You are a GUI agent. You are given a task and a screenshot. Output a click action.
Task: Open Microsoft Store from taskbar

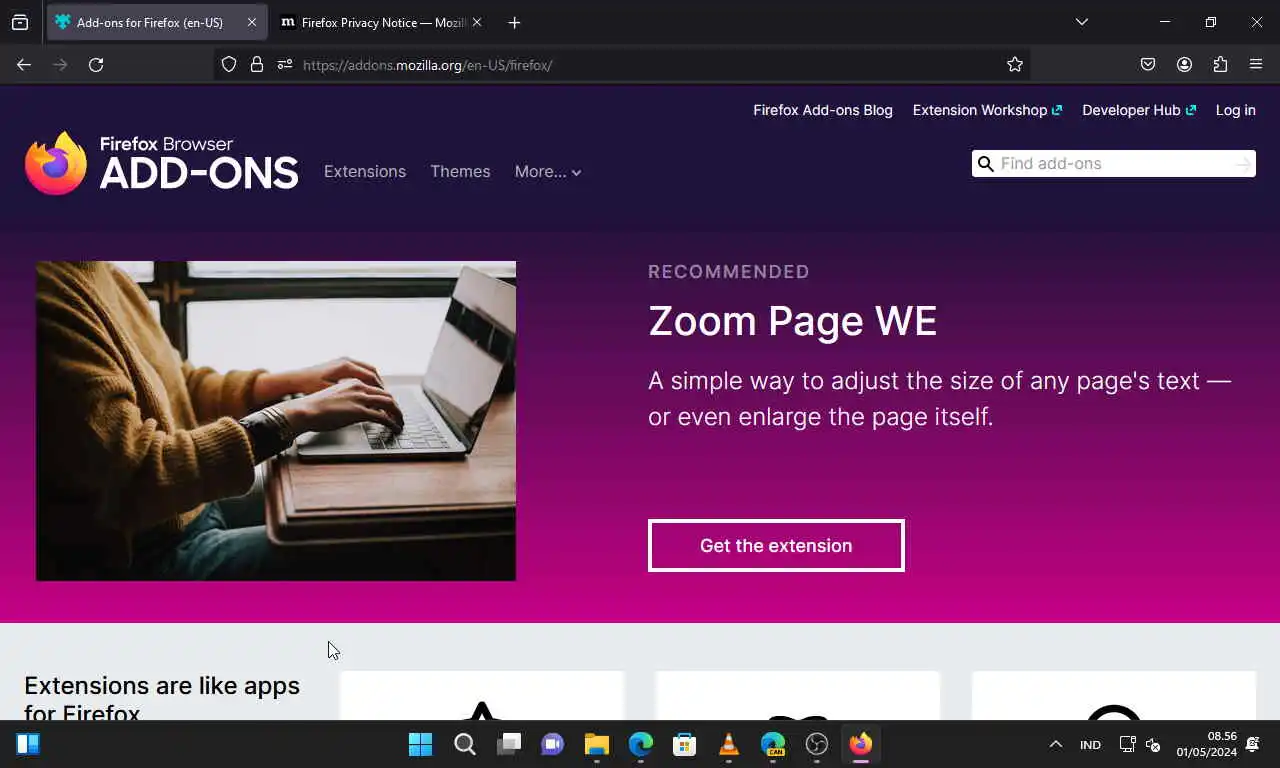(x=685, y=744)
